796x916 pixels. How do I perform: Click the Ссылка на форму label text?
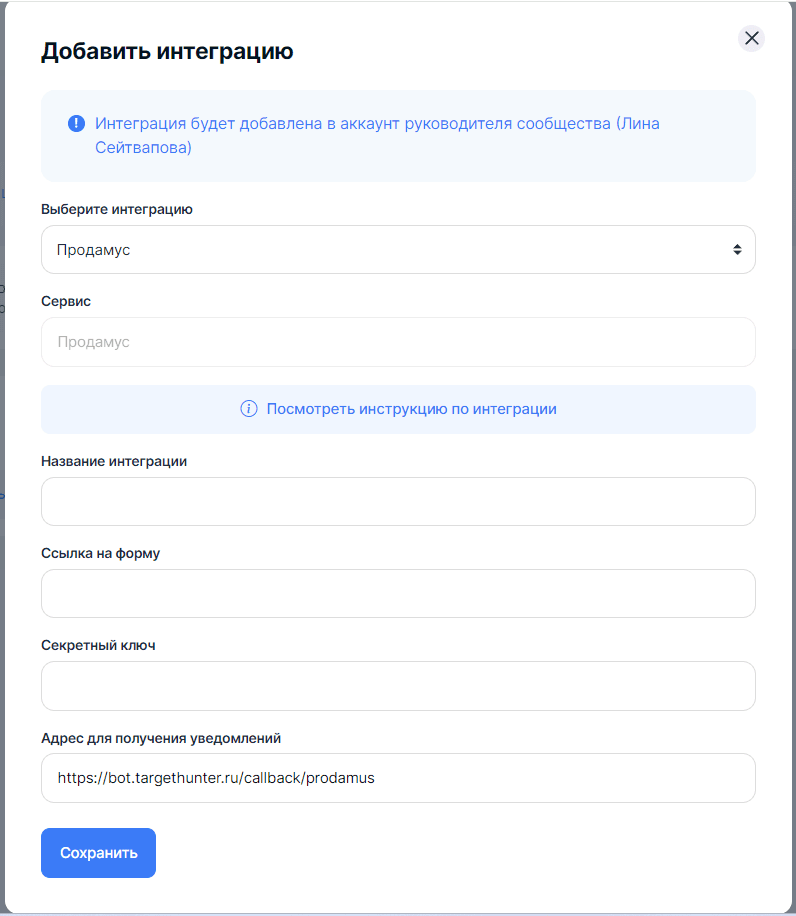100,553
